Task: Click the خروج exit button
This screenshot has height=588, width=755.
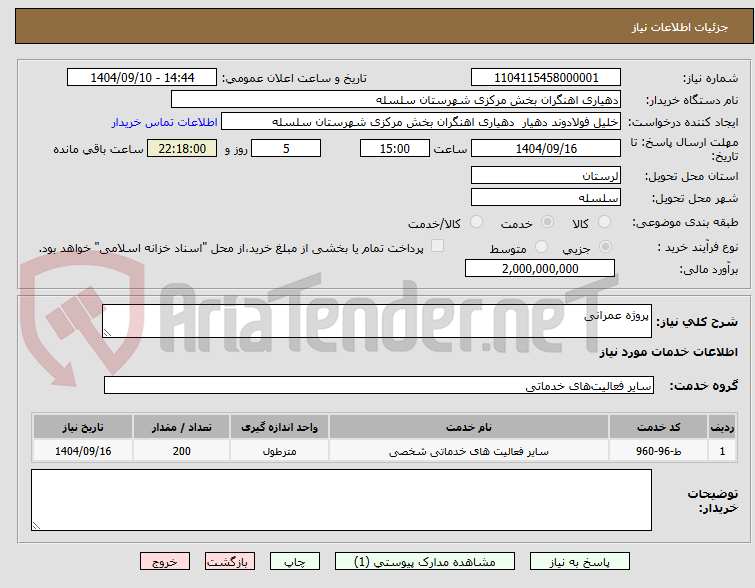Action: point(165,562)
